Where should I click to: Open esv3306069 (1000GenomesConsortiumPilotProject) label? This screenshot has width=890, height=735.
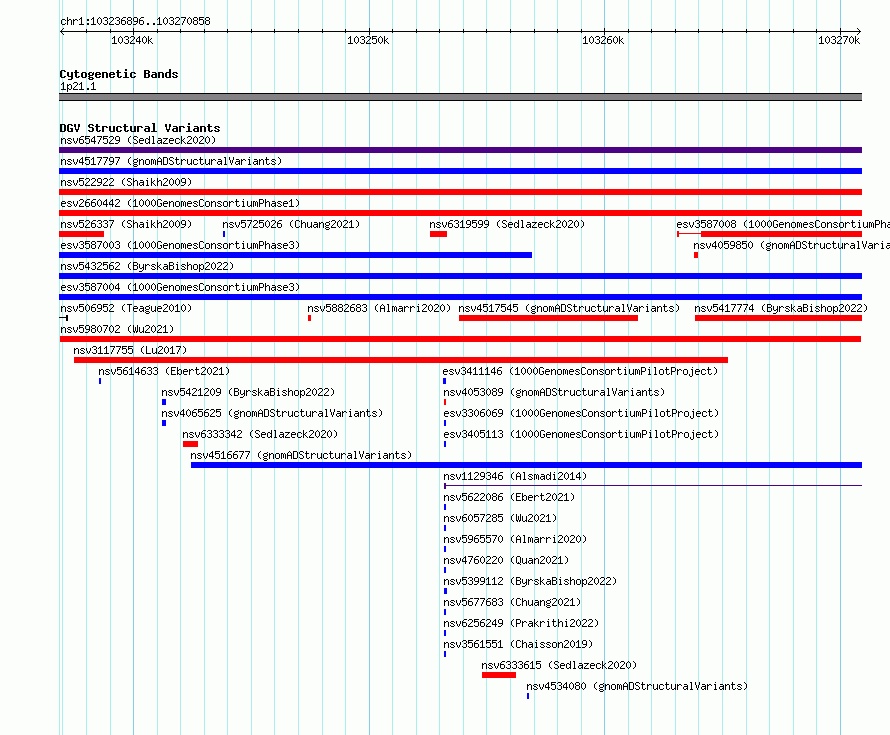click(581, 413)
